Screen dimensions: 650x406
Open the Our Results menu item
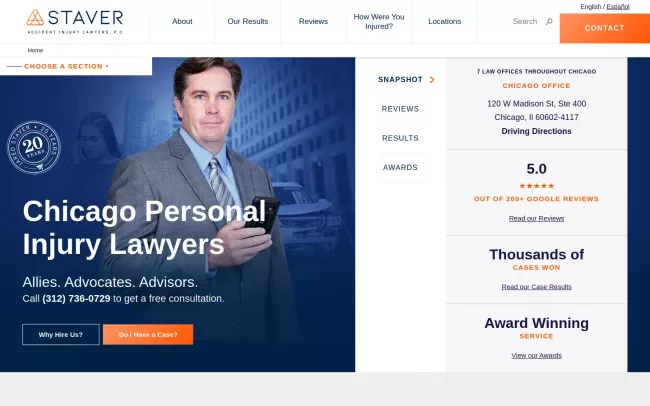248,22
